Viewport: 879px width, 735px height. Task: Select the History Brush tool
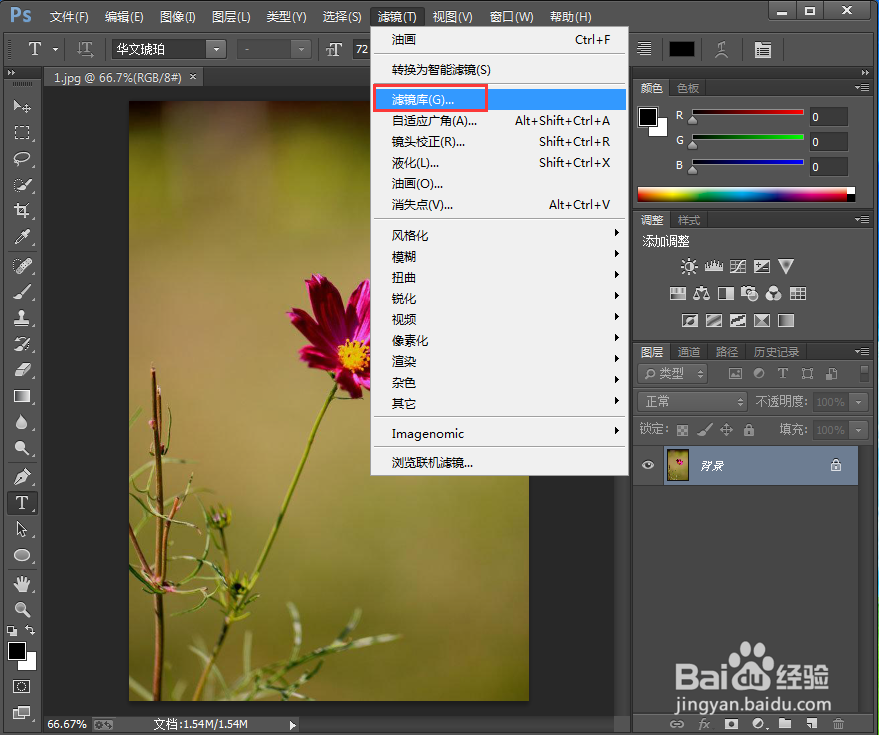pyautogui.click(x=22, y=344)
